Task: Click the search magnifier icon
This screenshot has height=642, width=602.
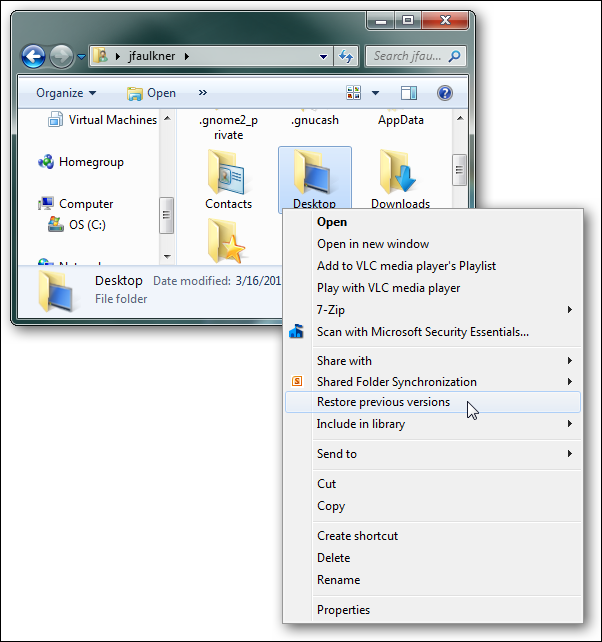Action: [x=455, y=56]
